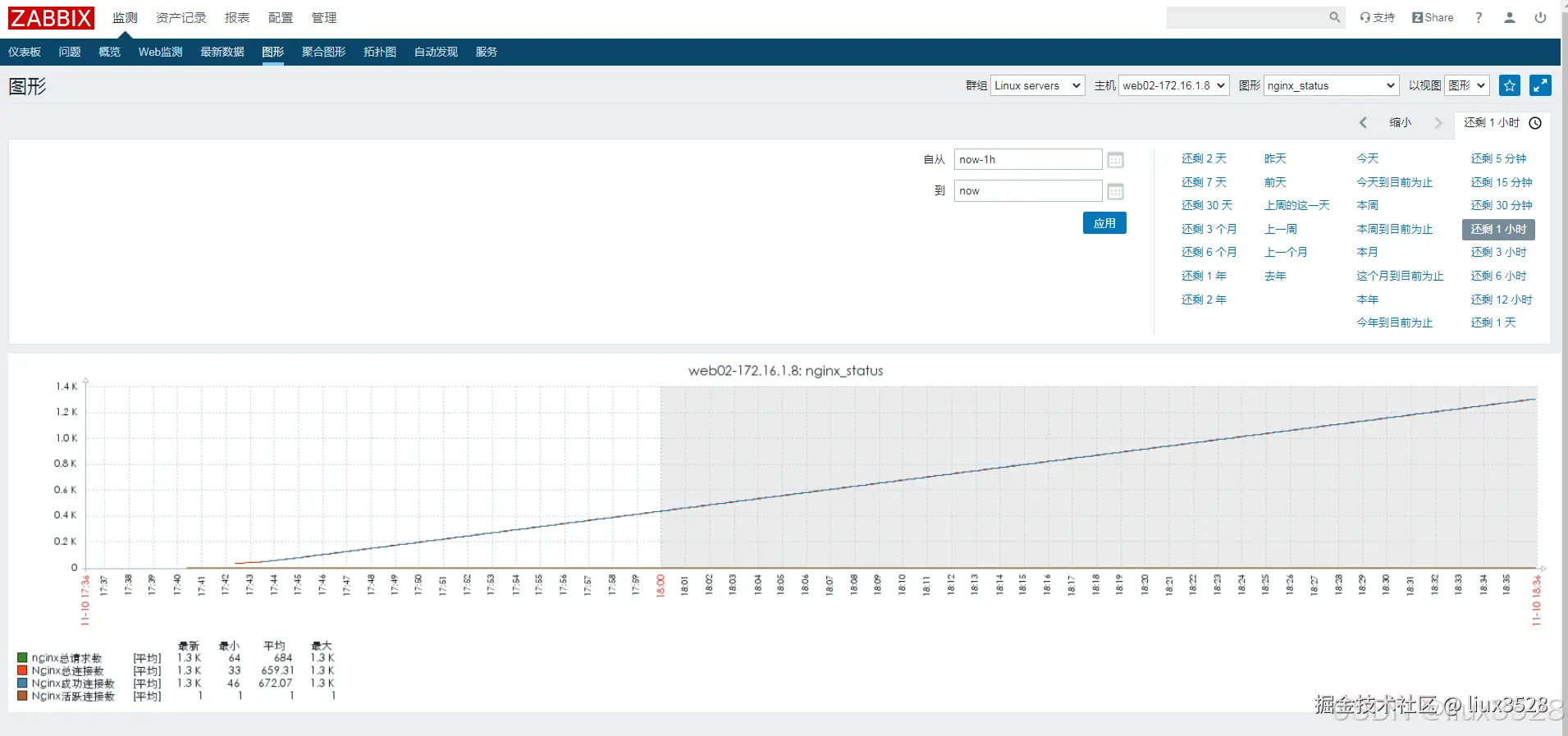Open the nginx_status graph dropdown
This screenshot has width=1568, height=736.
click(1331, 85)
